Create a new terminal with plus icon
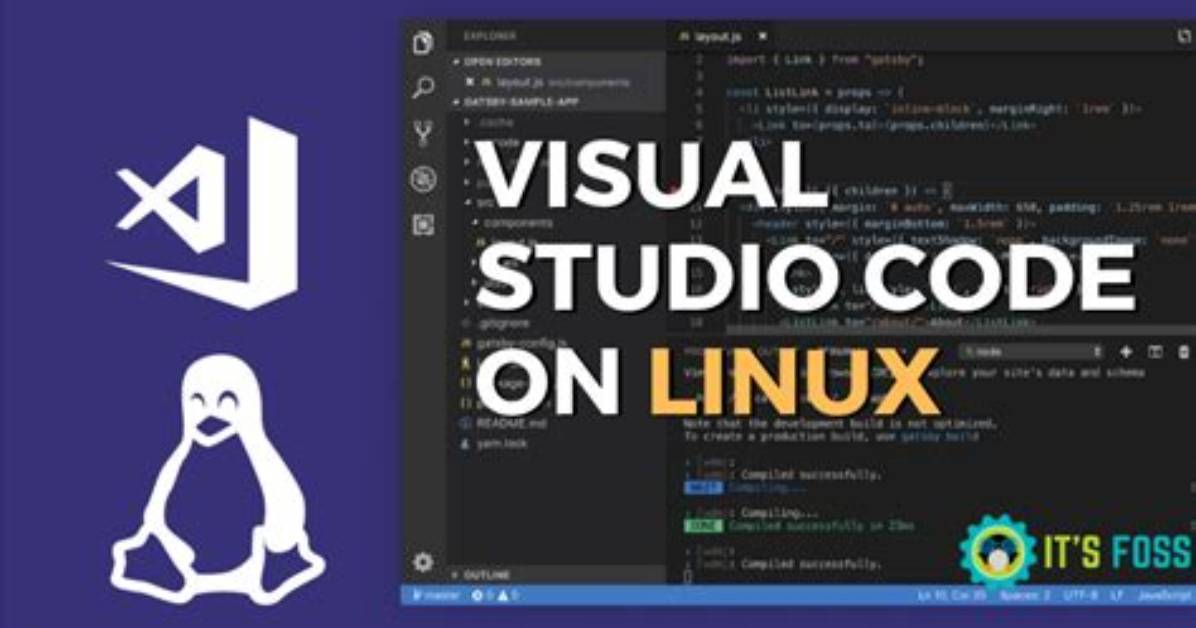 (1126, 352)
